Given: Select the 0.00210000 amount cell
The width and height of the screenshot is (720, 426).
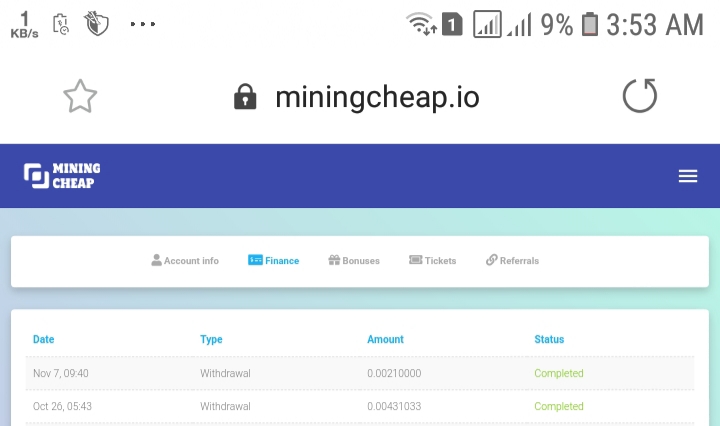Looking at the screenshot, I should point(394,373).
